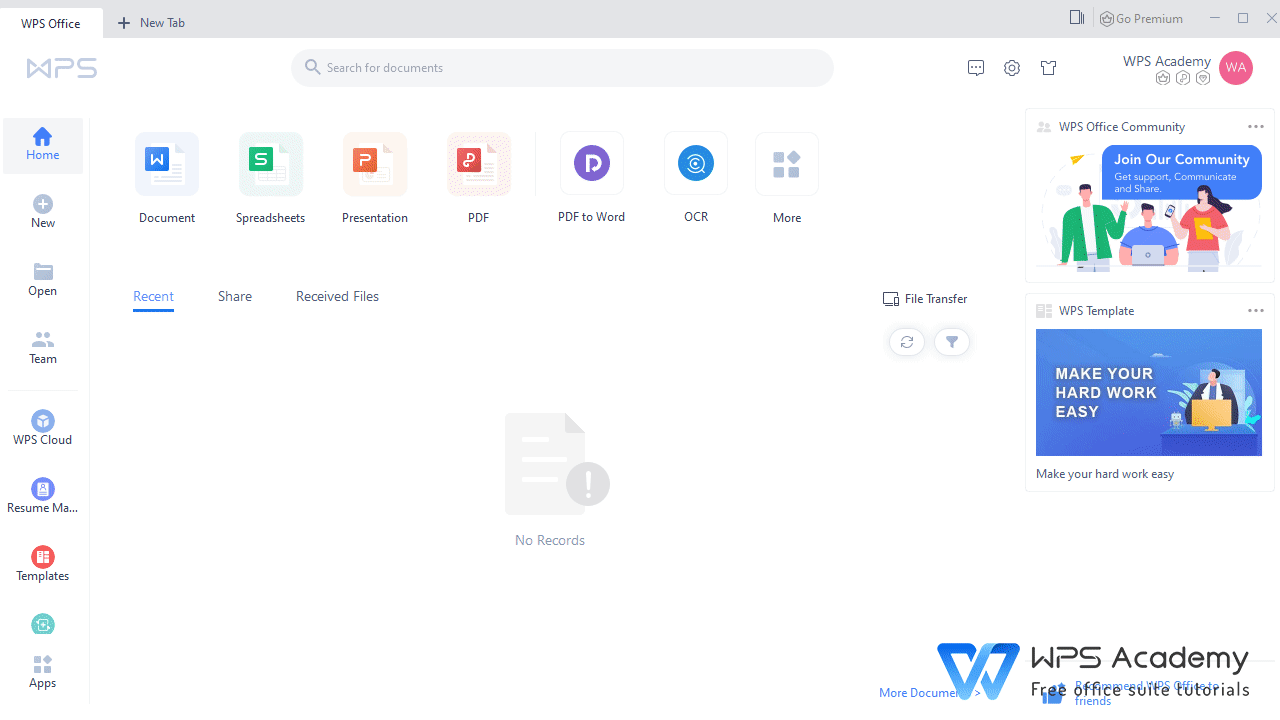Toggle multi-window view mode
Image resolution: width=1280 pixels, height=720 pixels.
tap(1075, 17)
